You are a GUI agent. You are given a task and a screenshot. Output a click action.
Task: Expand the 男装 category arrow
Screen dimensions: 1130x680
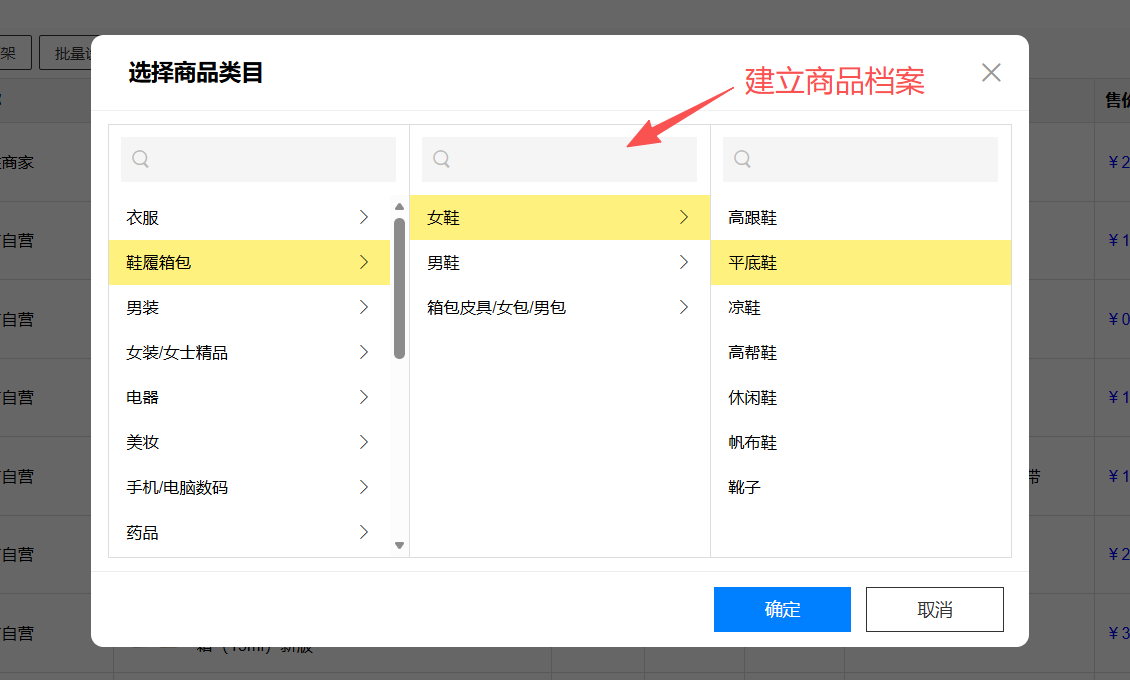click(x=364, y=307)
